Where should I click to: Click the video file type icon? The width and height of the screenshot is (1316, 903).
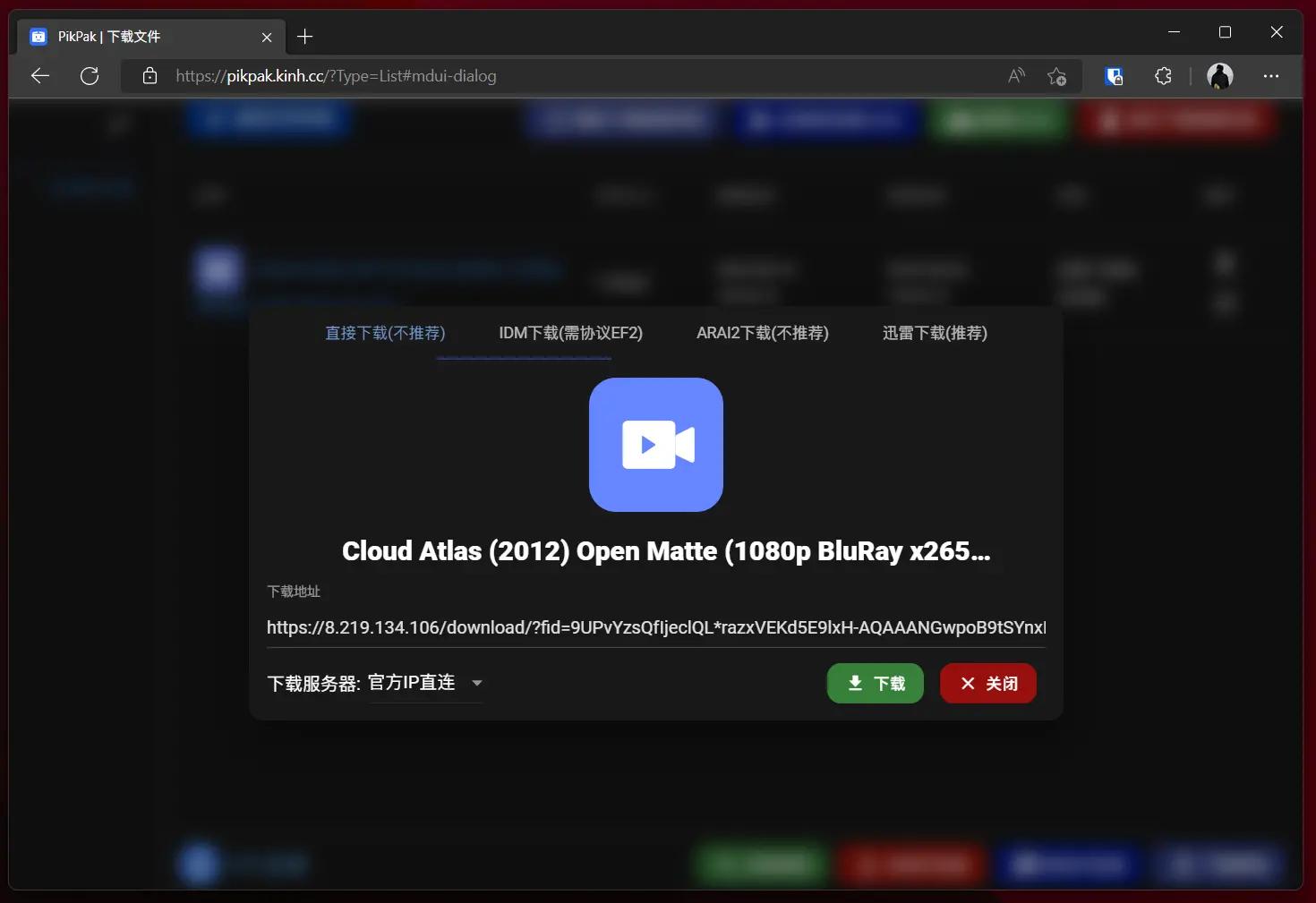click(x=656, y=445)
